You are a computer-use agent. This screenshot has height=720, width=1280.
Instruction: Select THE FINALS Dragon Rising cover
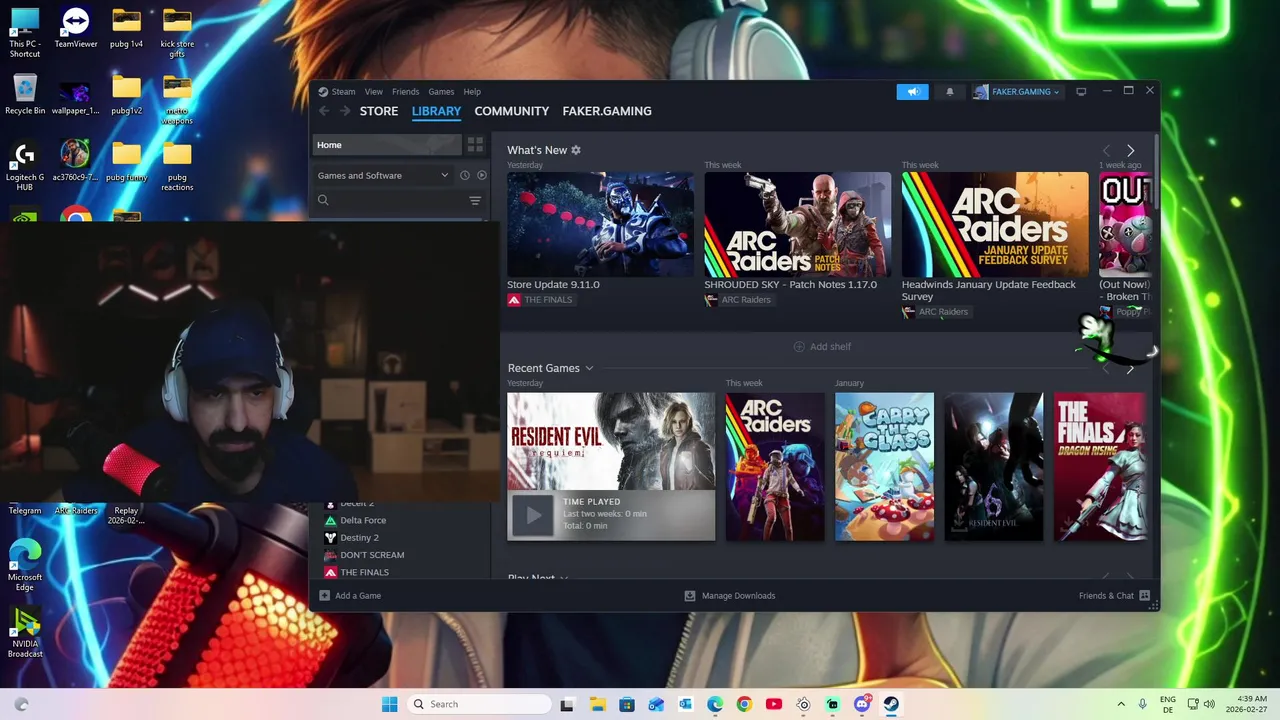[x=1100, y=467]
